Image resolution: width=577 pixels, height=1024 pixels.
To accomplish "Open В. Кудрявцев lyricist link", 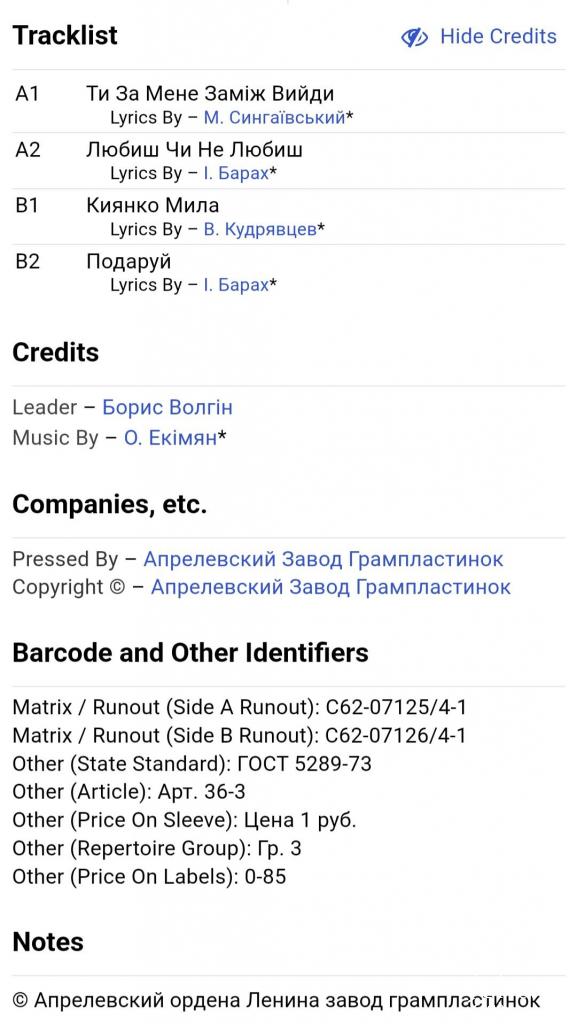I will pos(260,229).
